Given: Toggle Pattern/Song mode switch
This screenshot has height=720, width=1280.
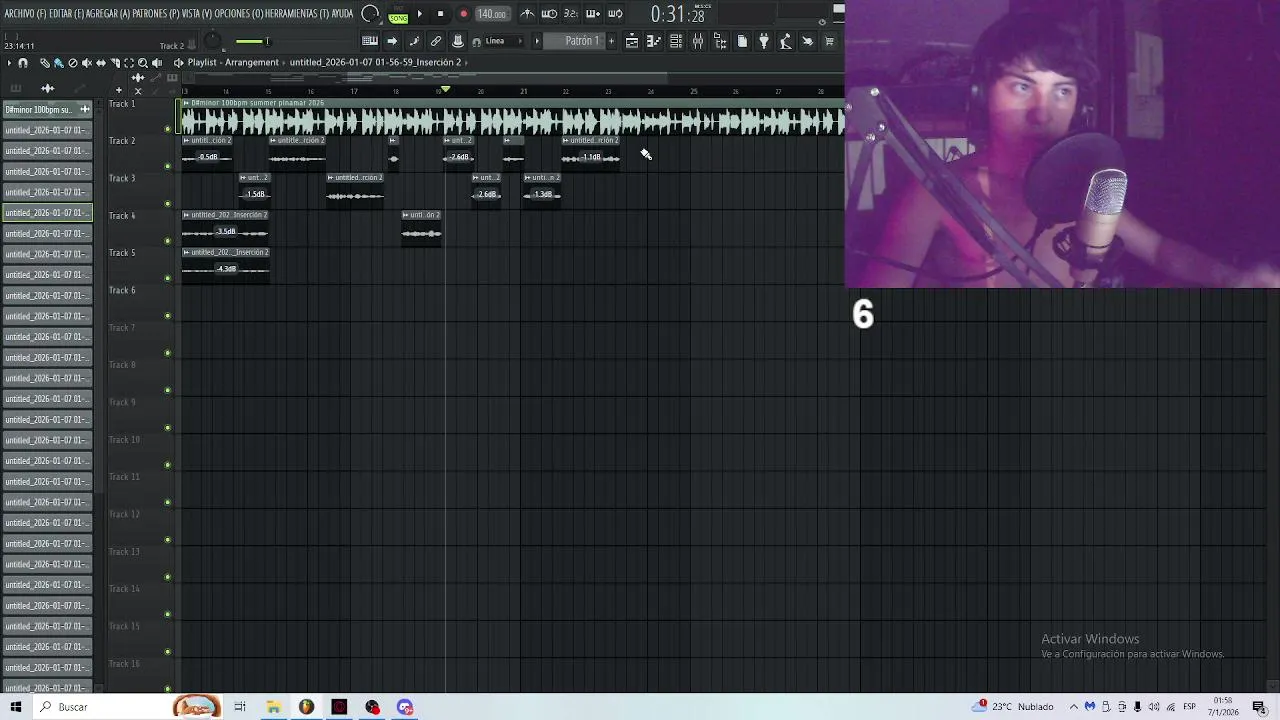Looking at the screenshot, I should click(398, 15).
